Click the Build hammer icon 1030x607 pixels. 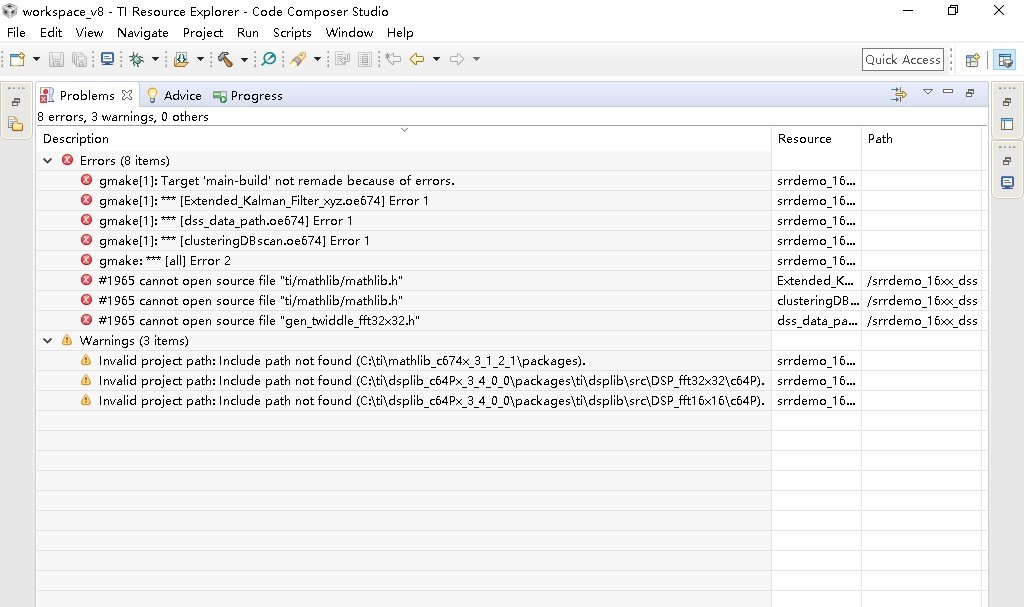225,59
